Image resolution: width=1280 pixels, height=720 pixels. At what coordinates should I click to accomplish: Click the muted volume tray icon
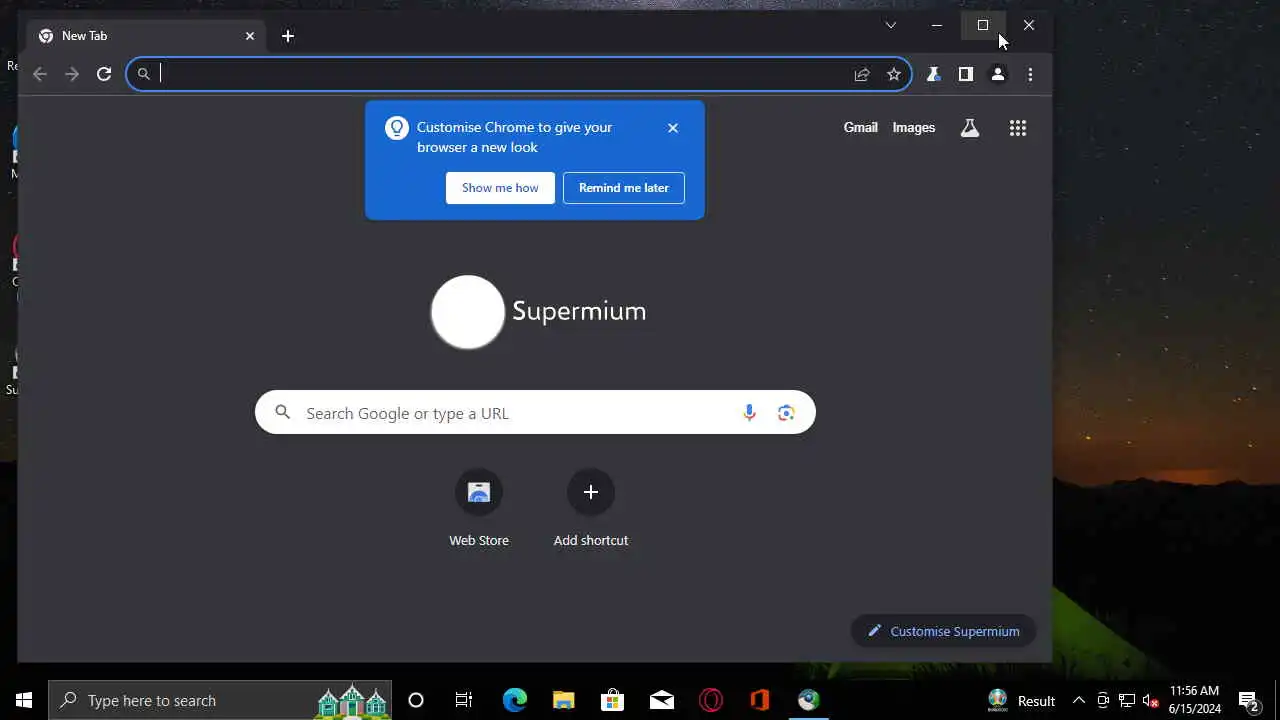(1150, 700)
